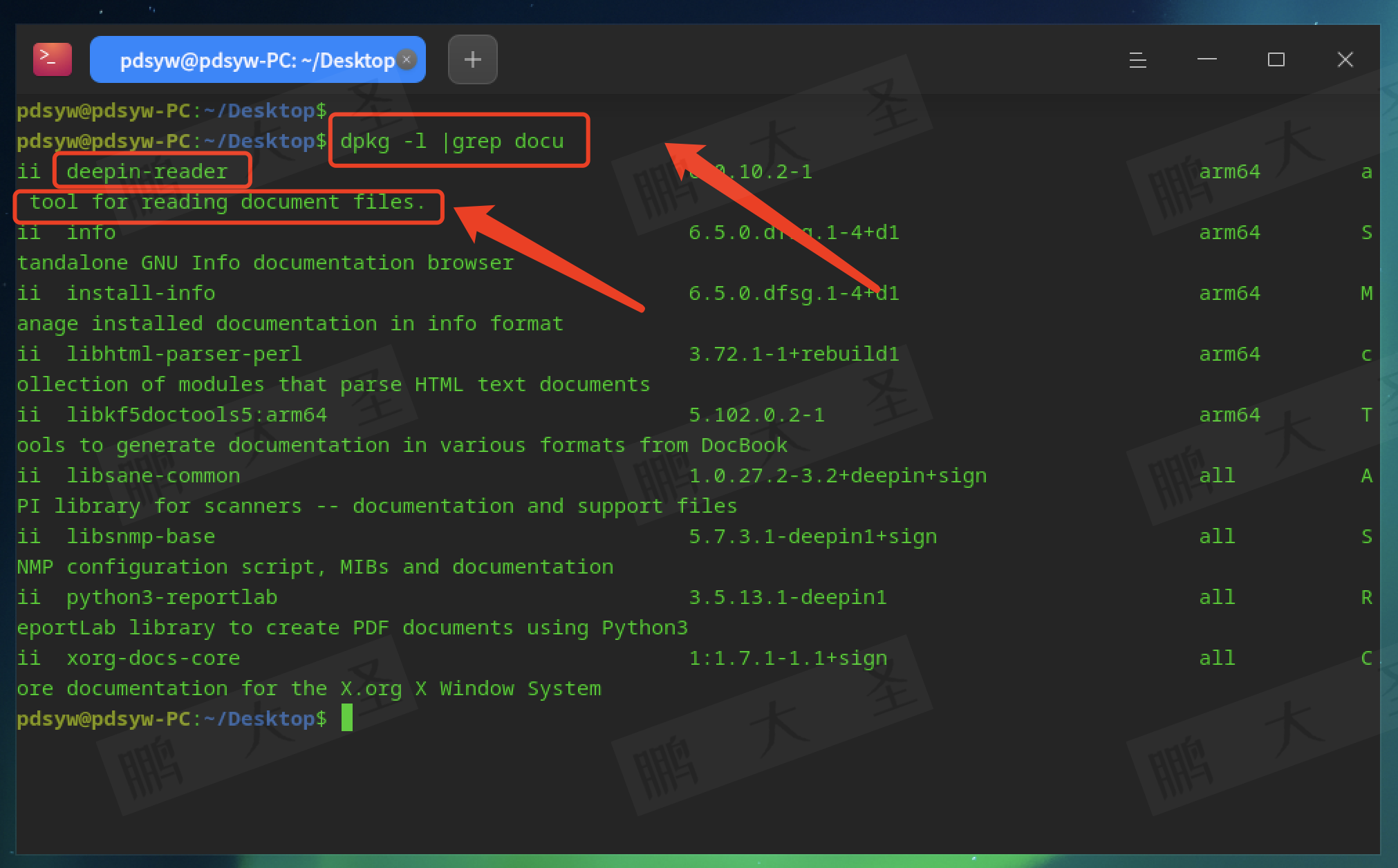Click version text 3.72.1-1+rebuild1

[793, 354]
